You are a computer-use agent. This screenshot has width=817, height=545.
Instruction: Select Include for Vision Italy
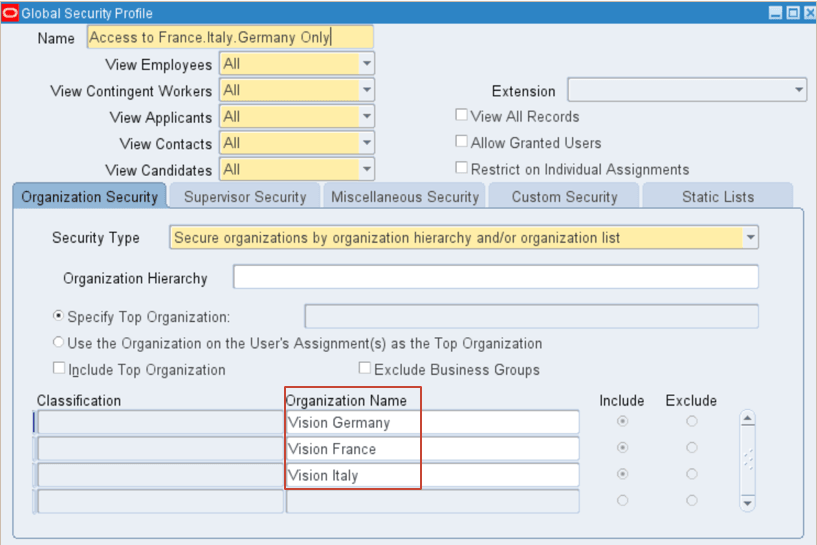click(x=622, y=474)
